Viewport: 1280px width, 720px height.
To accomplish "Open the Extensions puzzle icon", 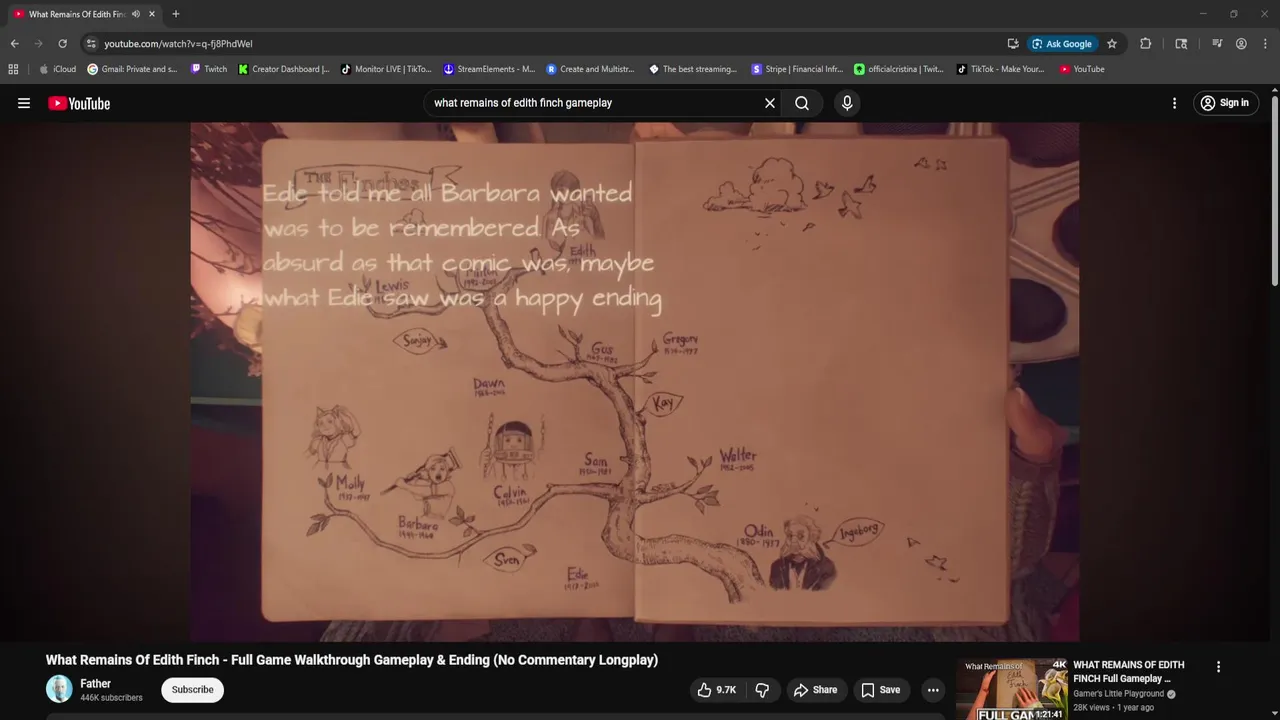I will [x=1146, y=44].
